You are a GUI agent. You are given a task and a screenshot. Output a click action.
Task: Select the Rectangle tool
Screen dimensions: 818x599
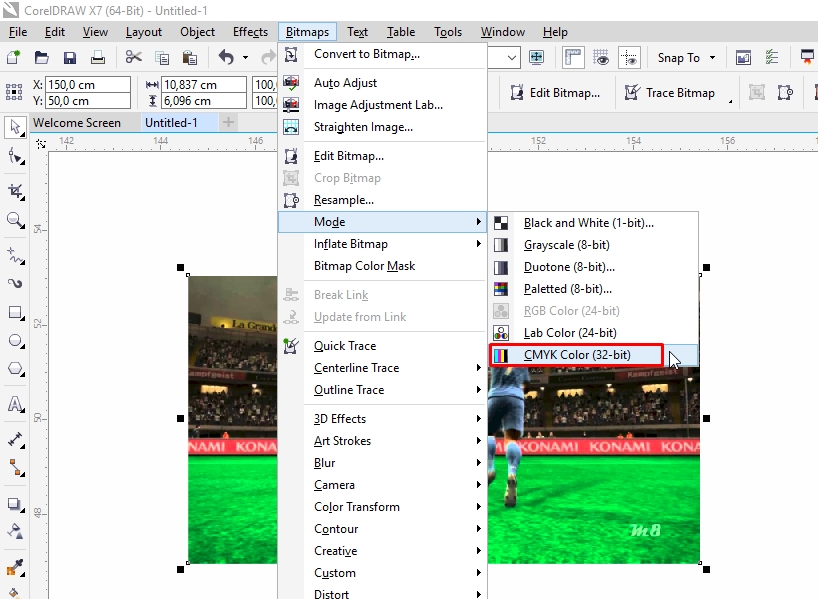pos(13,314)
